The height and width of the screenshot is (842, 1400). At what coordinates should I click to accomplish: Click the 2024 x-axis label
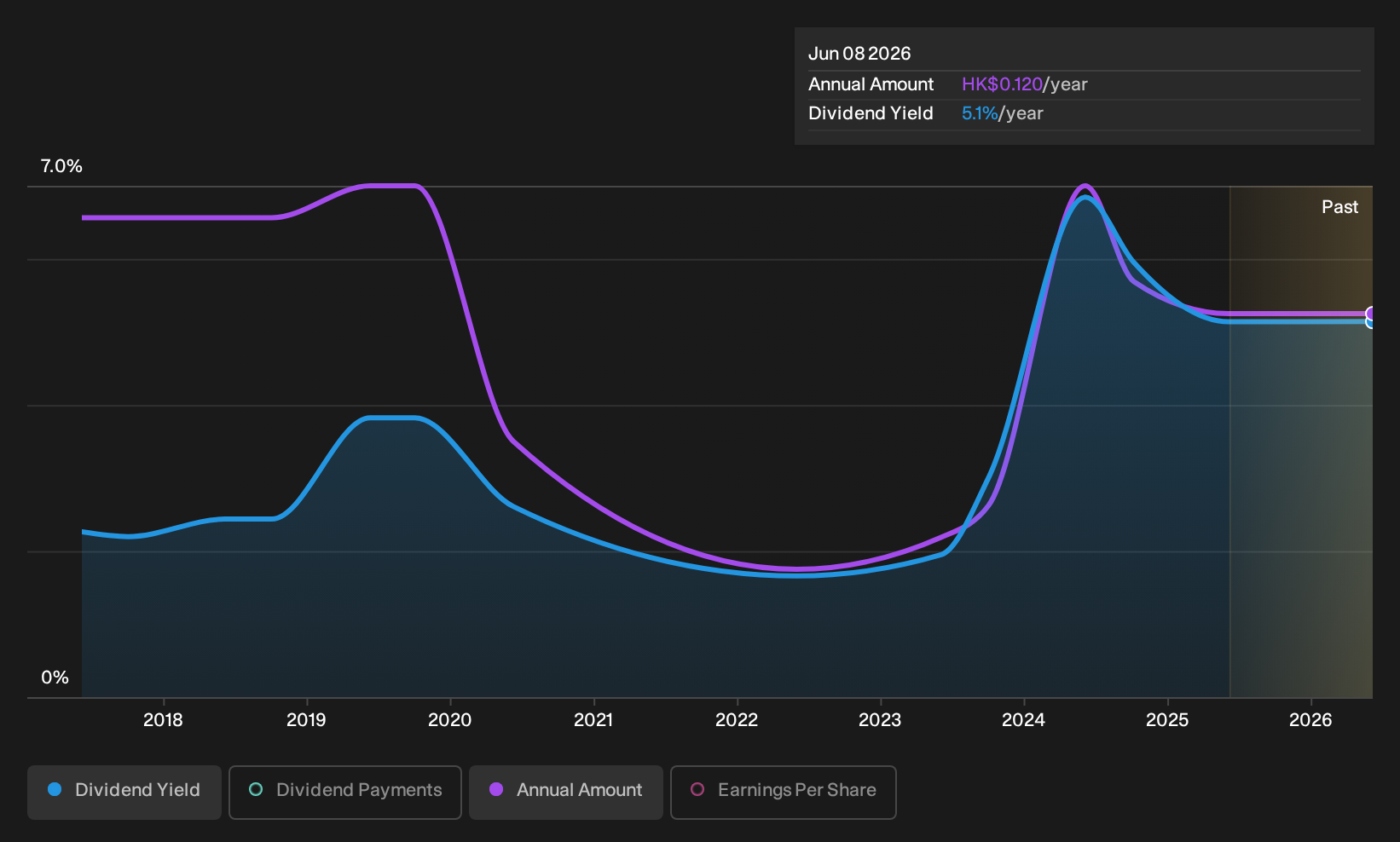1023,720
